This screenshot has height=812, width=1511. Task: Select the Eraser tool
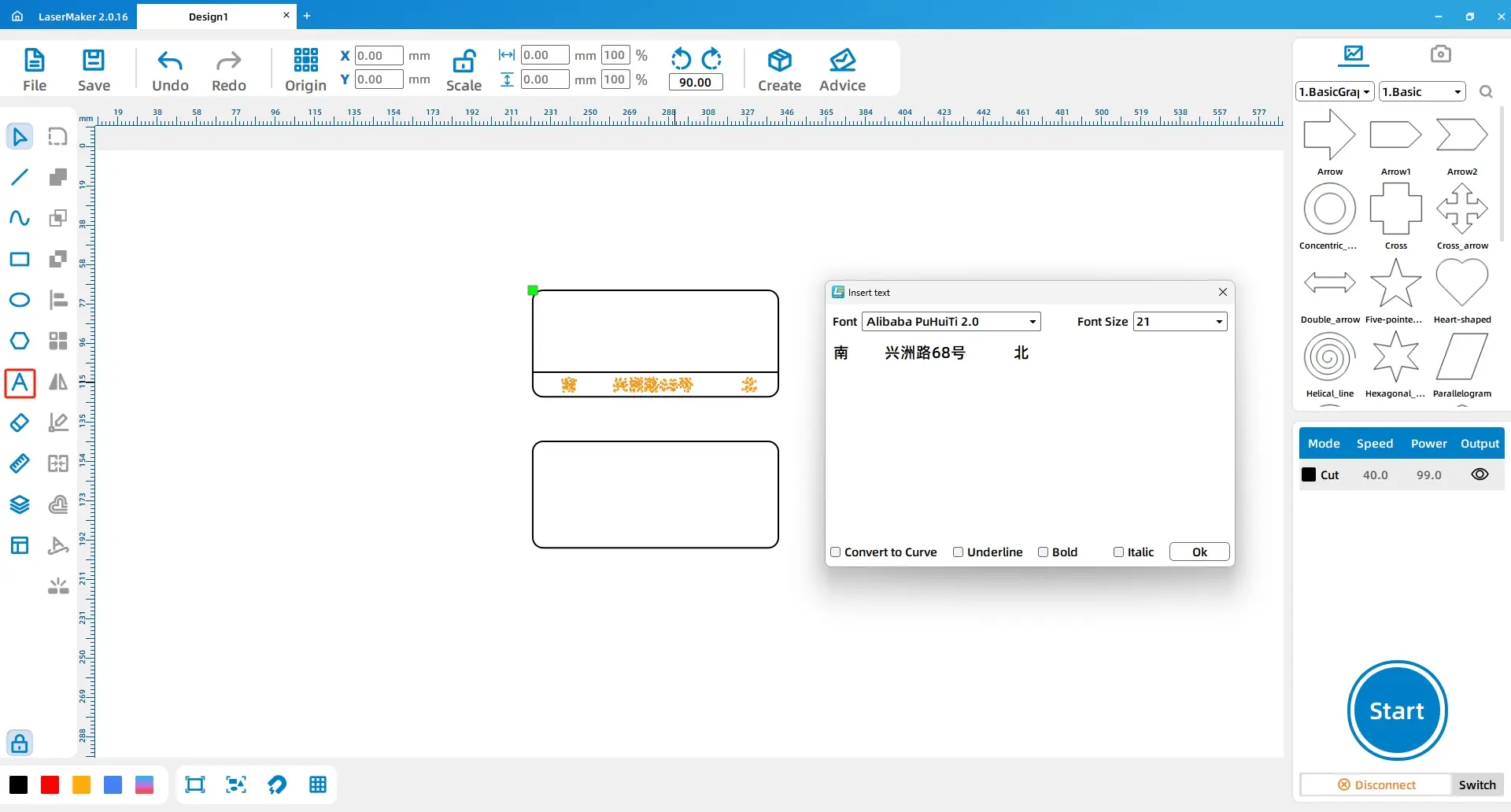pyautogui.click(x=20, y=423)
